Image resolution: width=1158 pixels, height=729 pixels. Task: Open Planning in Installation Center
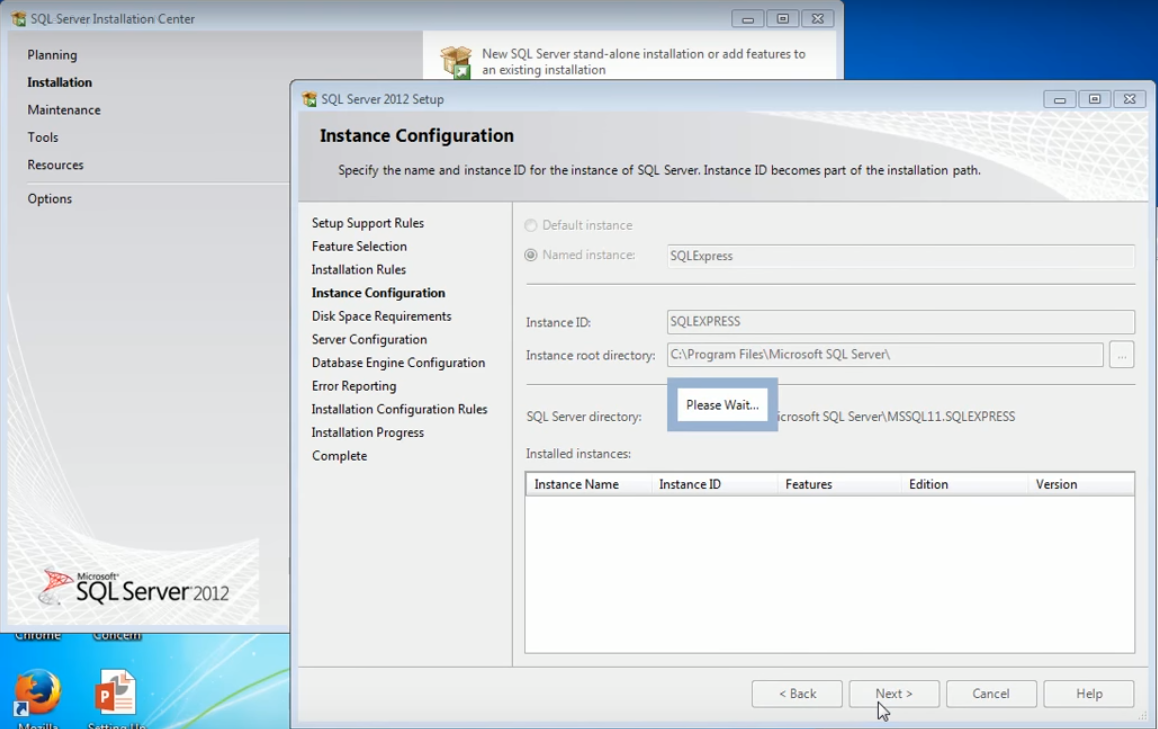(52, 55)
